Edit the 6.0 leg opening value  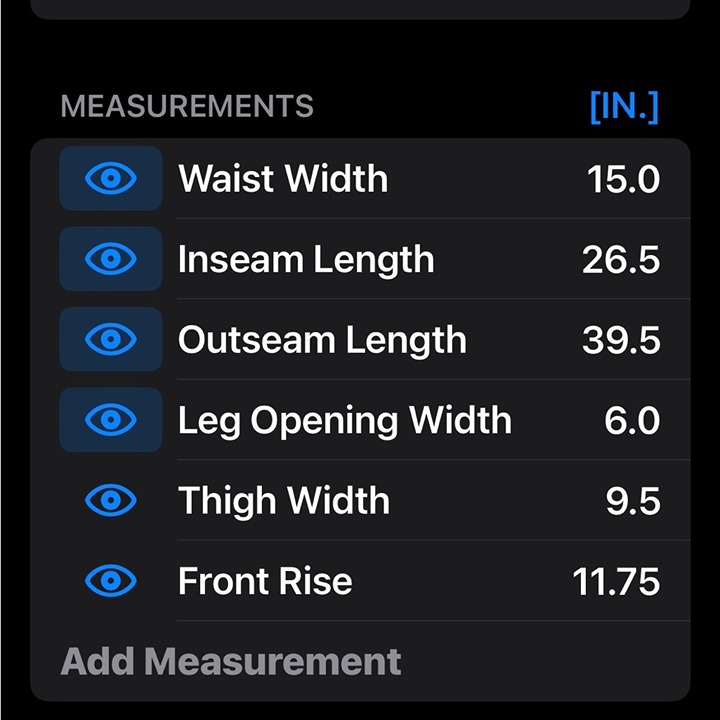click(632, 421)
